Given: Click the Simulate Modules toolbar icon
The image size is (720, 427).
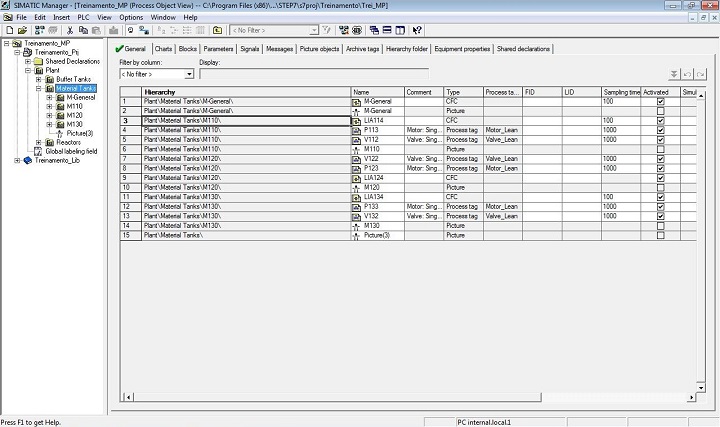Looking at the screenshot, I should pos(357,30).
